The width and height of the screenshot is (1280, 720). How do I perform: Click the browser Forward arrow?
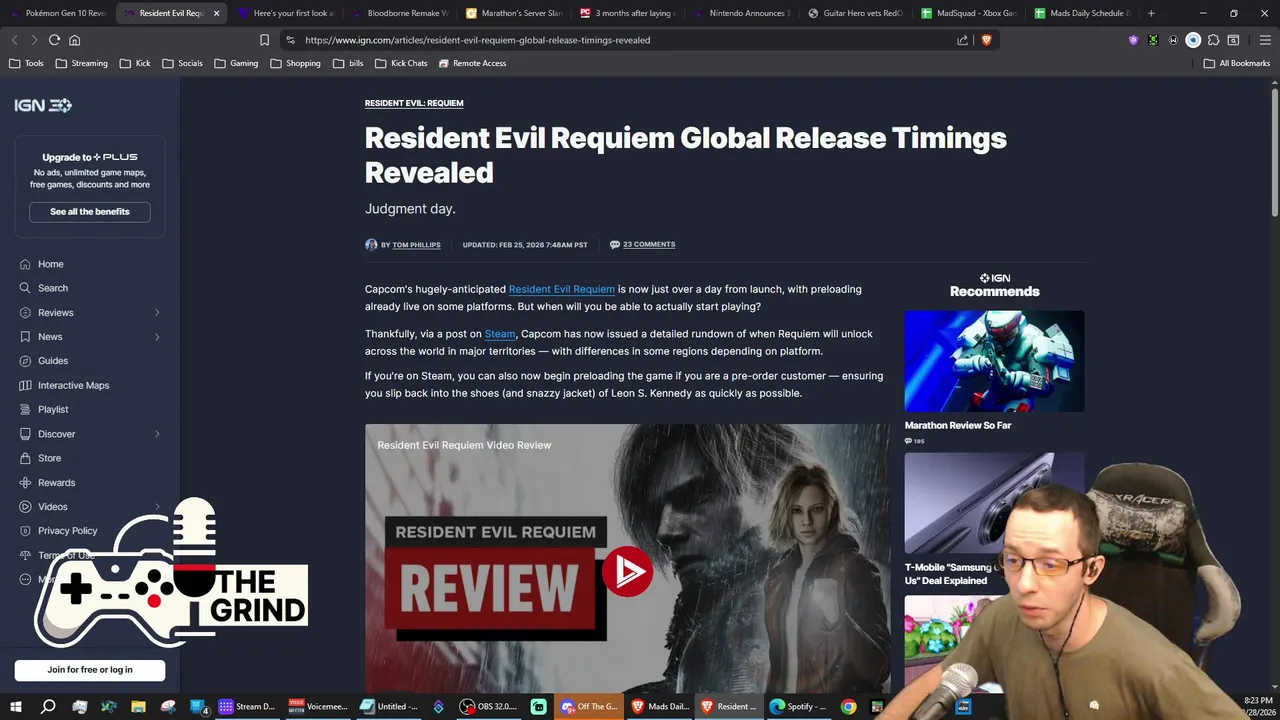click(34, 40)
